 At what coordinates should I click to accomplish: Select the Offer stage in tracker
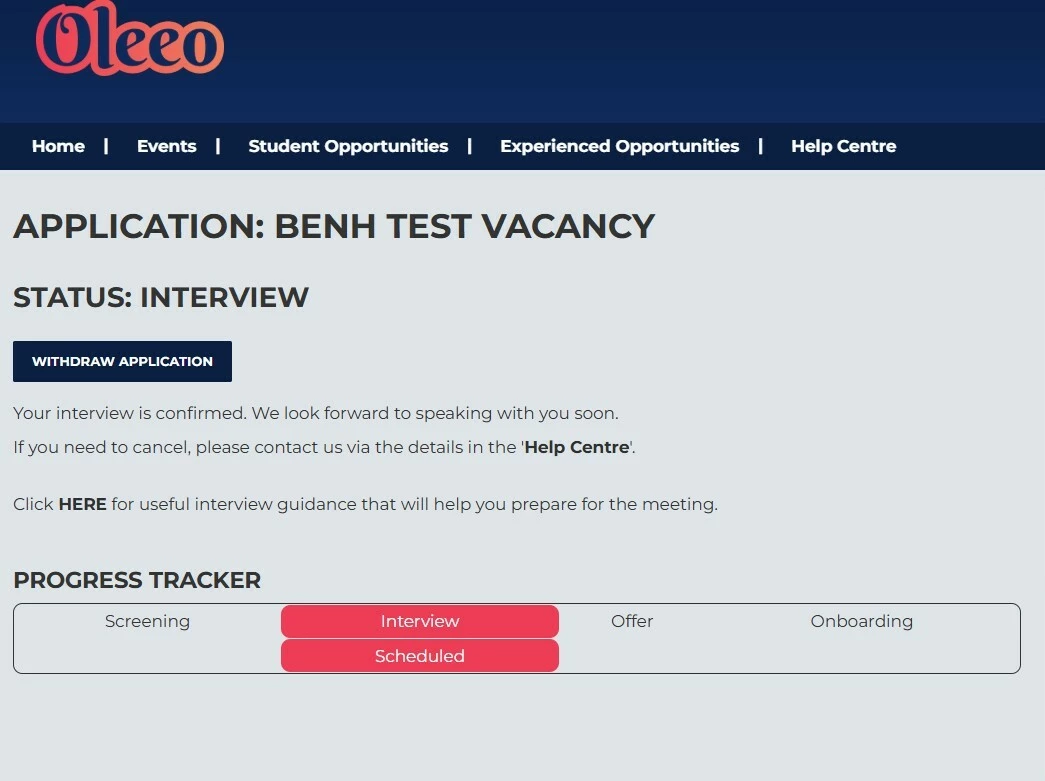pos(632,621)
